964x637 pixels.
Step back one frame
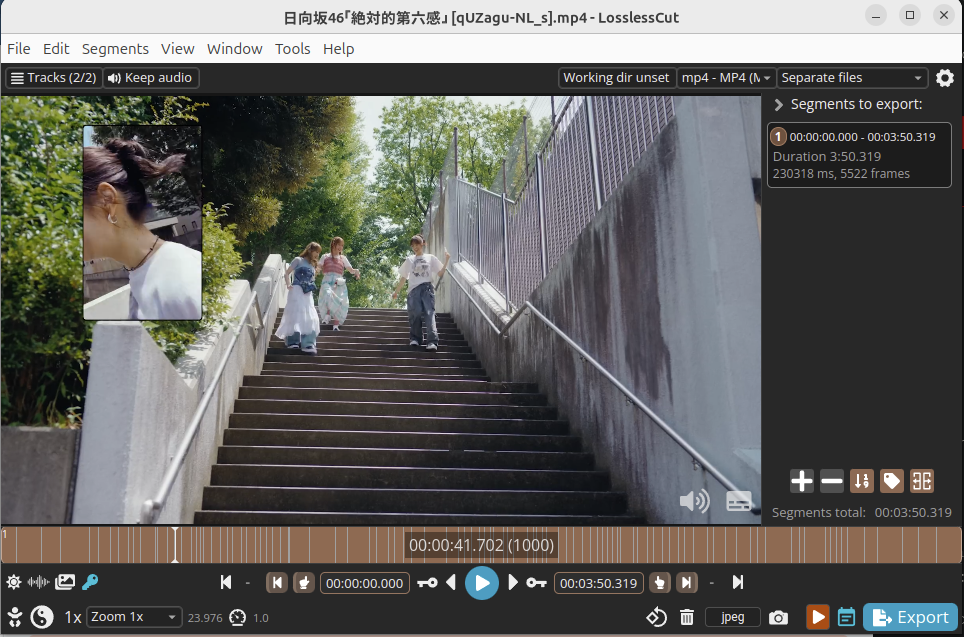[x=451, y=582]
